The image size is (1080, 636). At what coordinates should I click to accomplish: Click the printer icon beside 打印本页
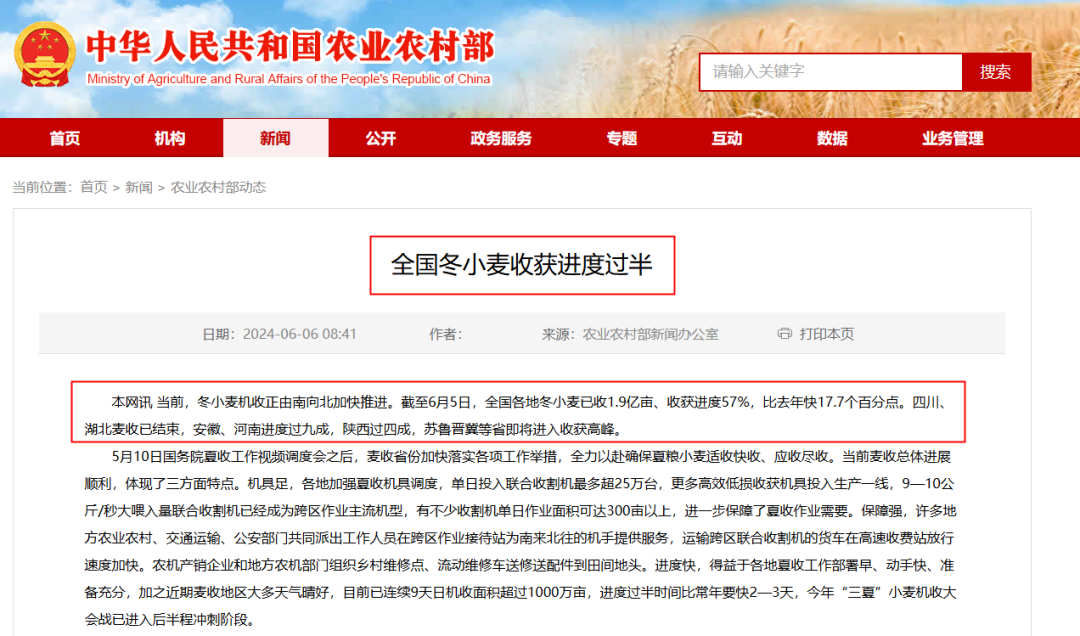(783, 334)
